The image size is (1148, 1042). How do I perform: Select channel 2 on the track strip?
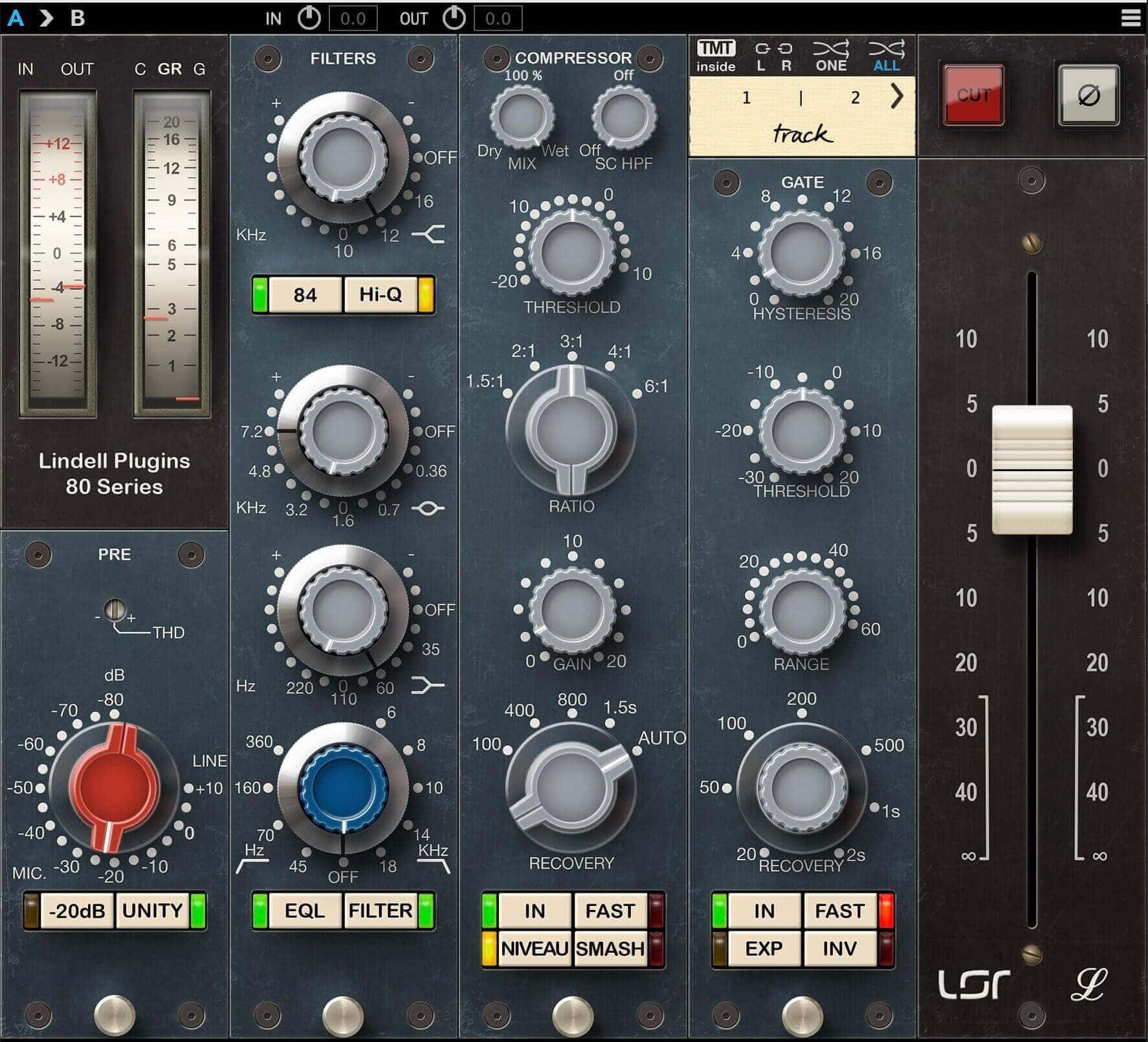(x=855, y=98)
